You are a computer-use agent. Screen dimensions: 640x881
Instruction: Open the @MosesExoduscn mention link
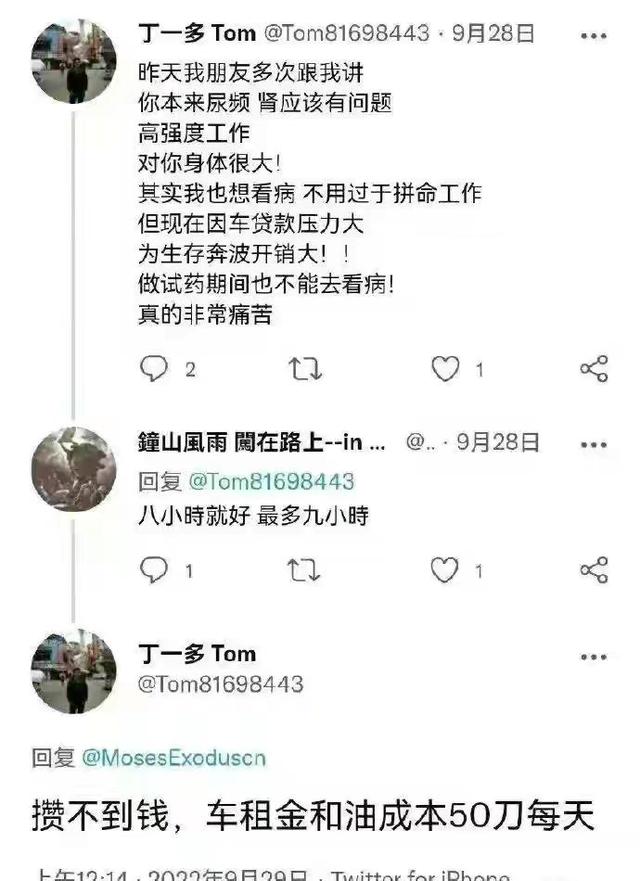point(173,757)
